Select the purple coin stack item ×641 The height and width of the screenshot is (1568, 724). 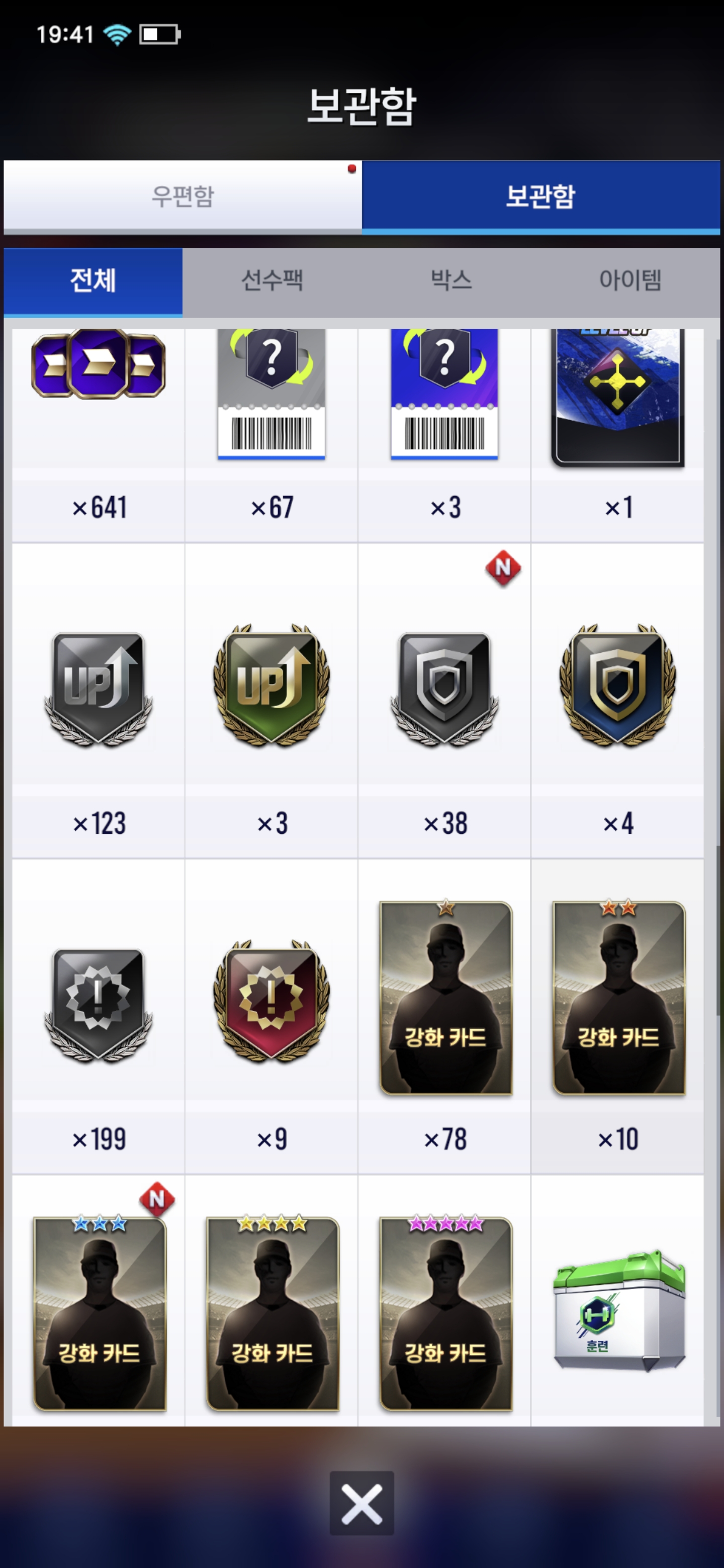point(98,364)
